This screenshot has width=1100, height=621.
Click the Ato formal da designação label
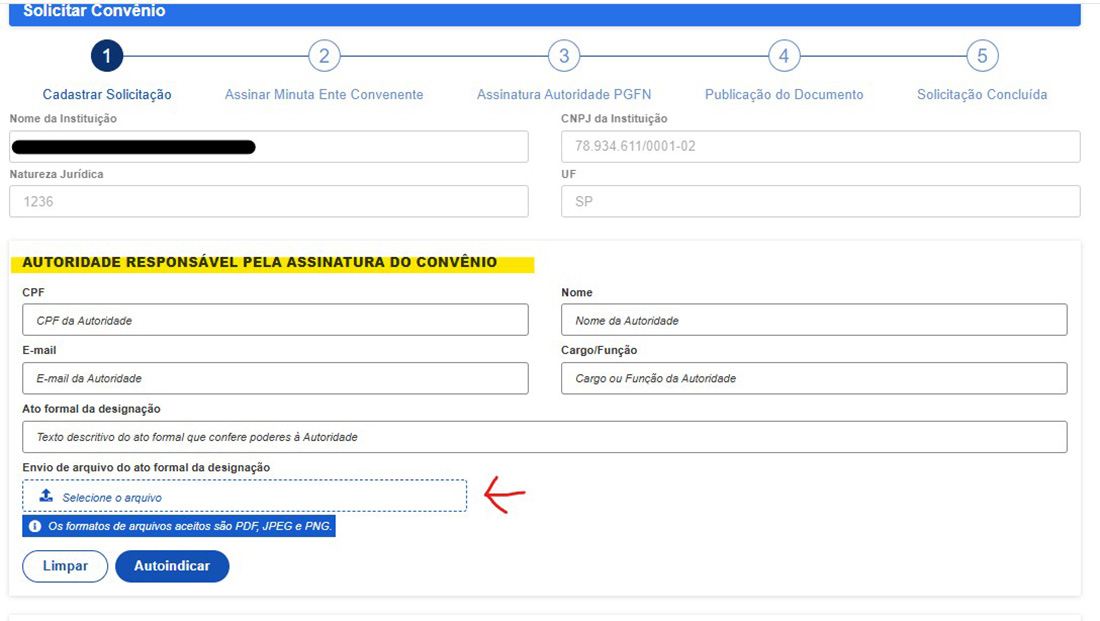click(x=91, y=409)
